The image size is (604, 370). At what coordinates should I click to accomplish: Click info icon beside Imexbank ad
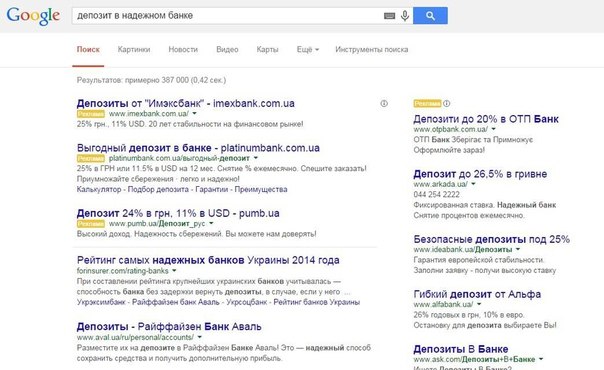384,104
